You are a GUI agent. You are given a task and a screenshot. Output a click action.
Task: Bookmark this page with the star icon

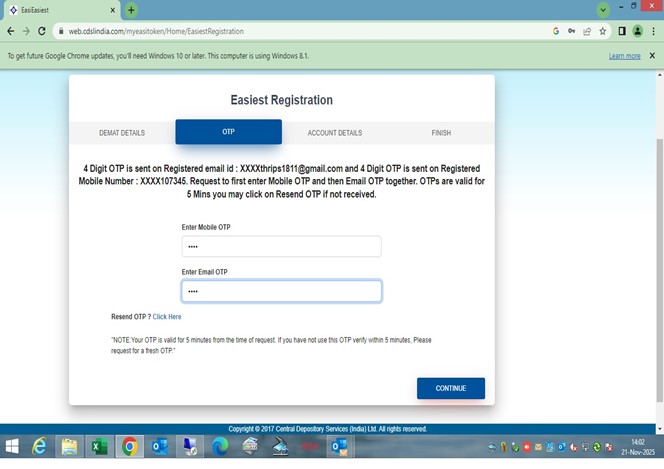coord(603,31)
